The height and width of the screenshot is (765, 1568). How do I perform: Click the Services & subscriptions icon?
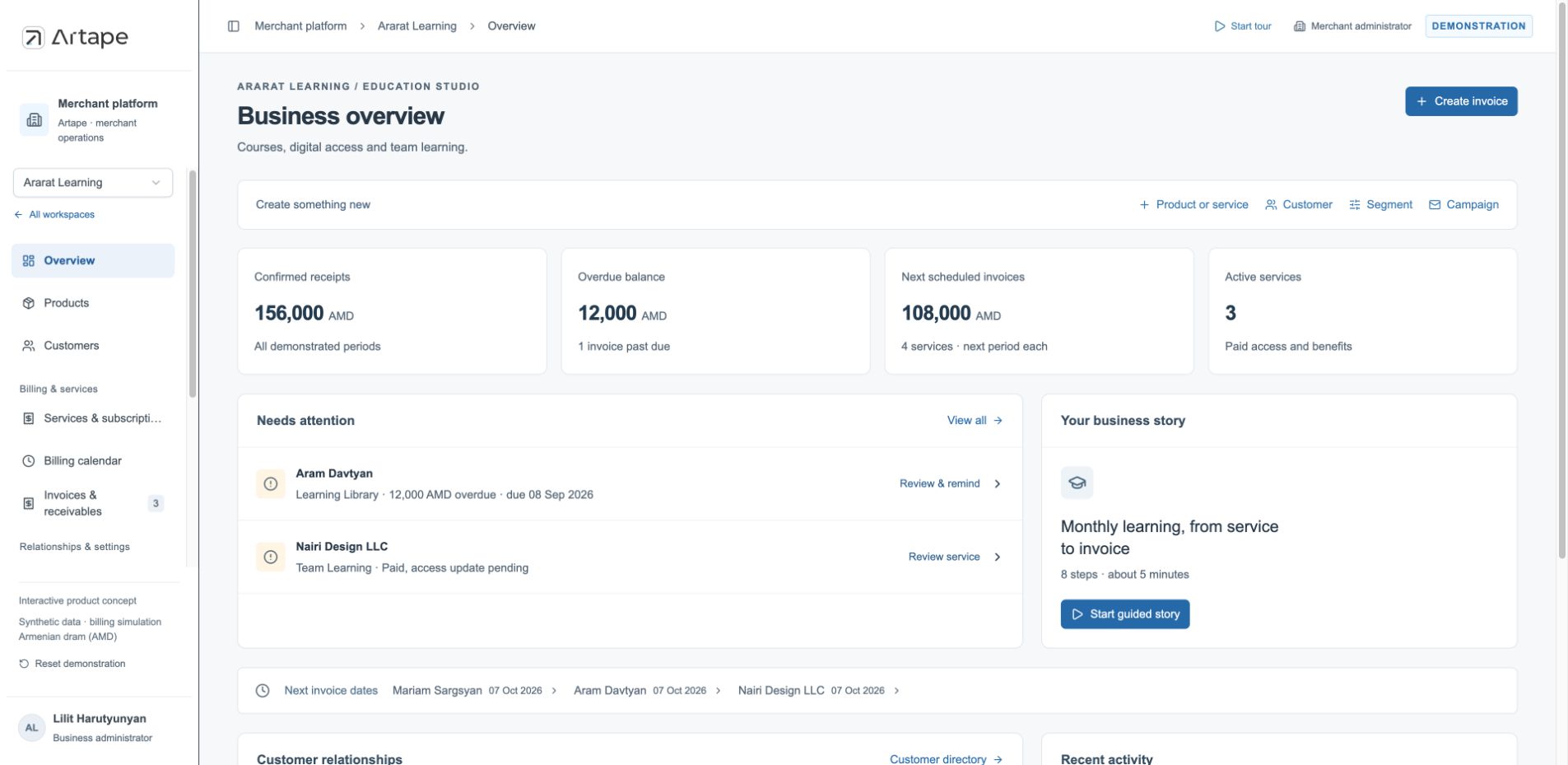tap(29, 418)
